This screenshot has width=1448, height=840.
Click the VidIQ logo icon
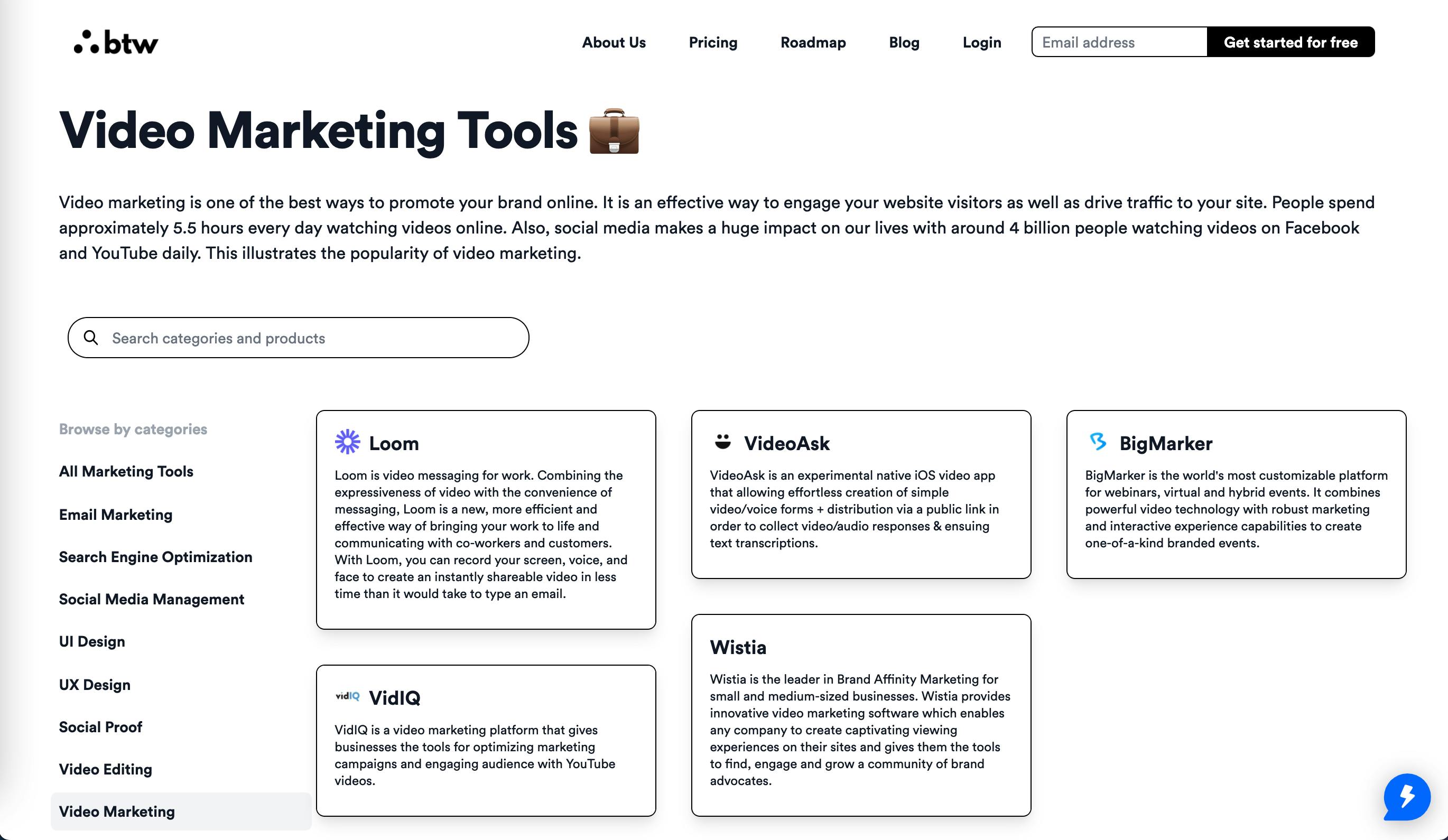pyautogui.click(x=347, y=696)
